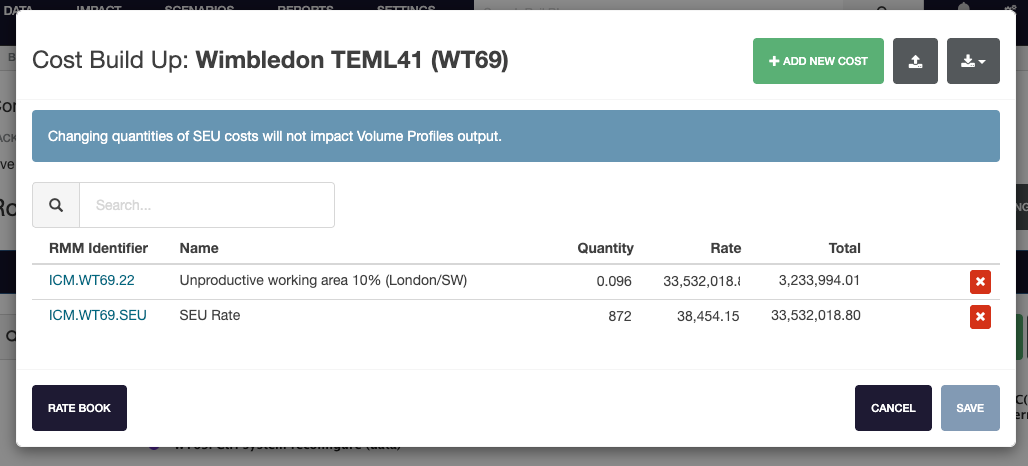Open the download options dropdown
Image resolution: width=1028 pixels, height=466 pixels.
click(972, 61)
